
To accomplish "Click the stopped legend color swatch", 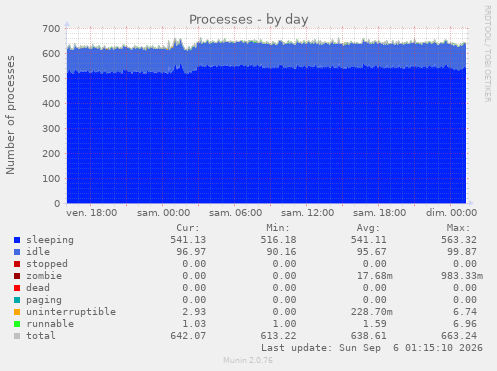I will (x=17, y=264).
